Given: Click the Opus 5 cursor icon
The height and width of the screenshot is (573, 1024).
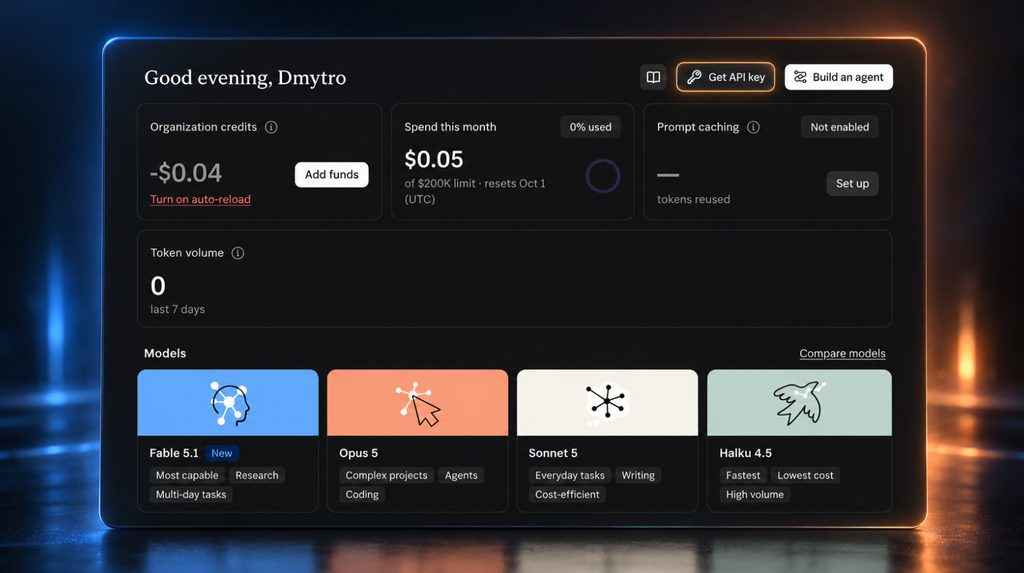Looking at the screenshot, I should (x=418, y=404).
